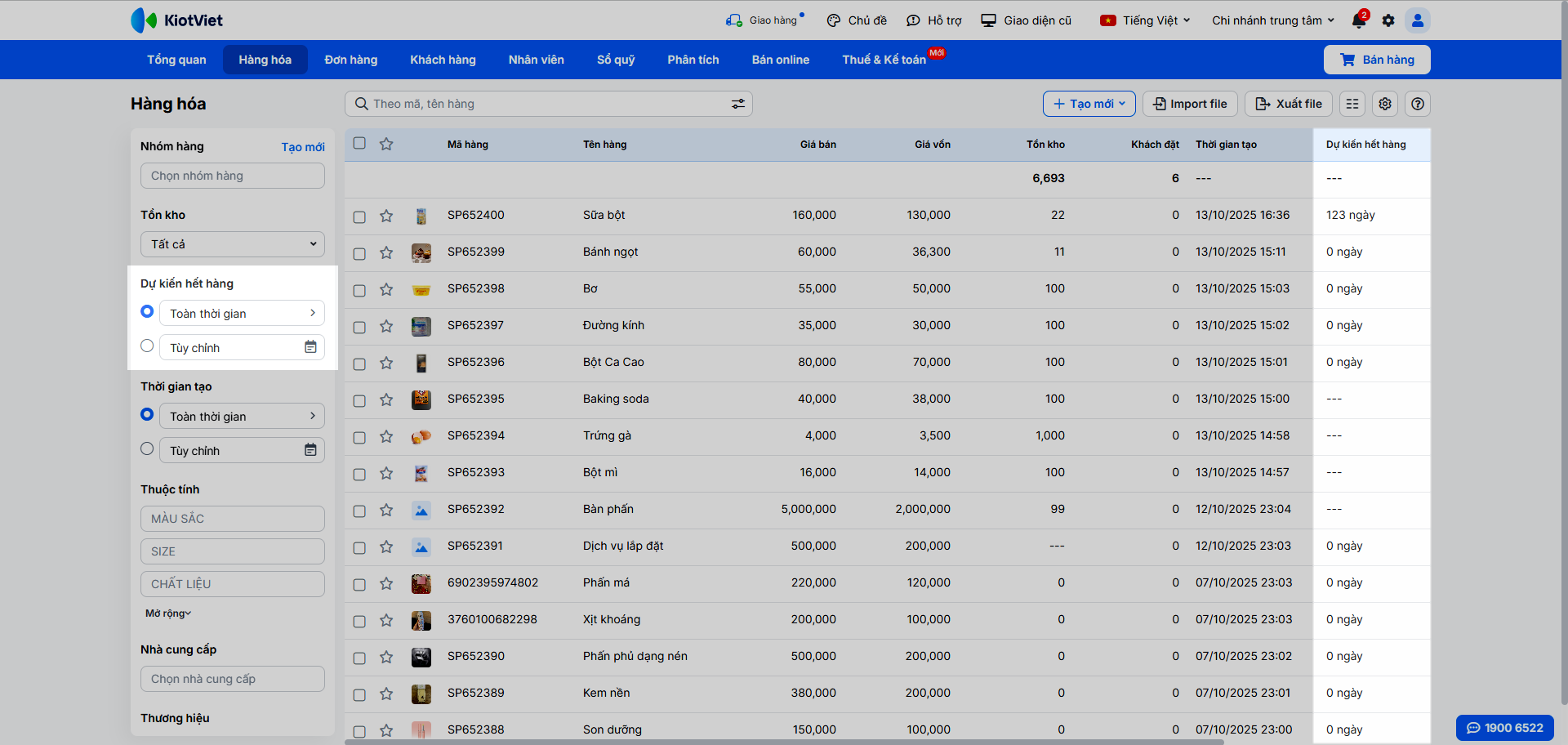Expand attributes with Mở rộng

click(168, 613)
